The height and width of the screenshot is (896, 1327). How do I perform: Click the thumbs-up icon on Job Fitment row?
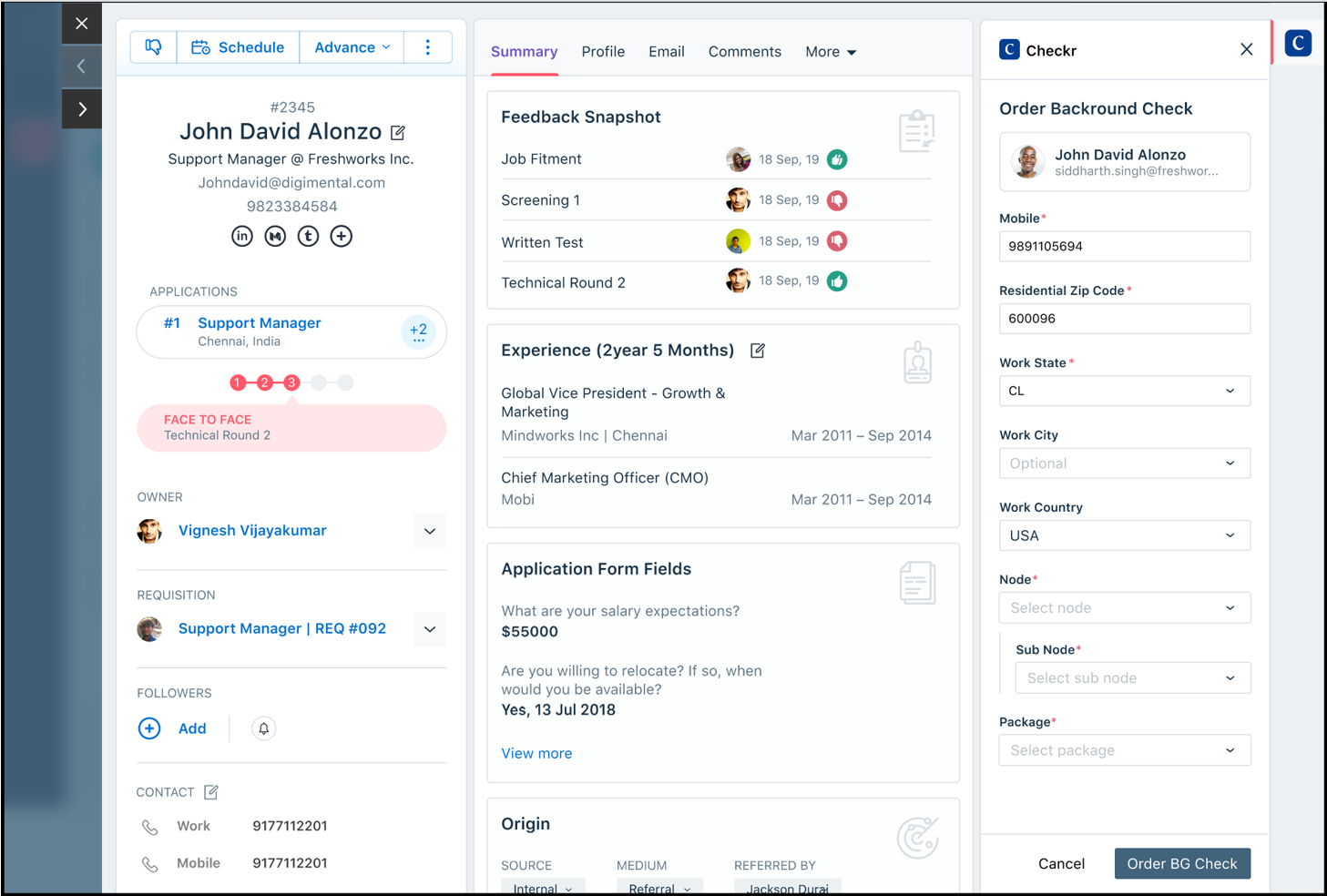(x=837, y=159)
